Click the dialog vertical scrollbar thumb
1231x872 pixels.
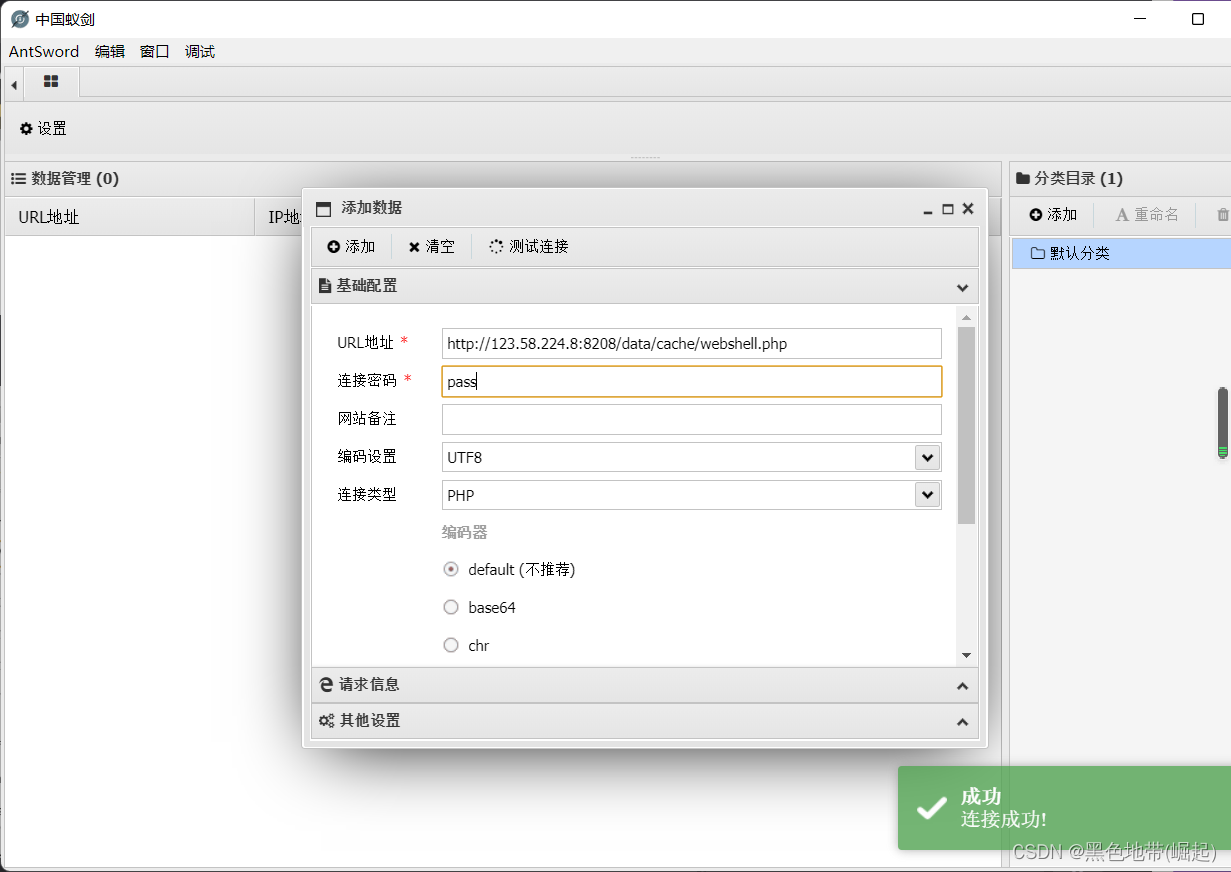966,425
